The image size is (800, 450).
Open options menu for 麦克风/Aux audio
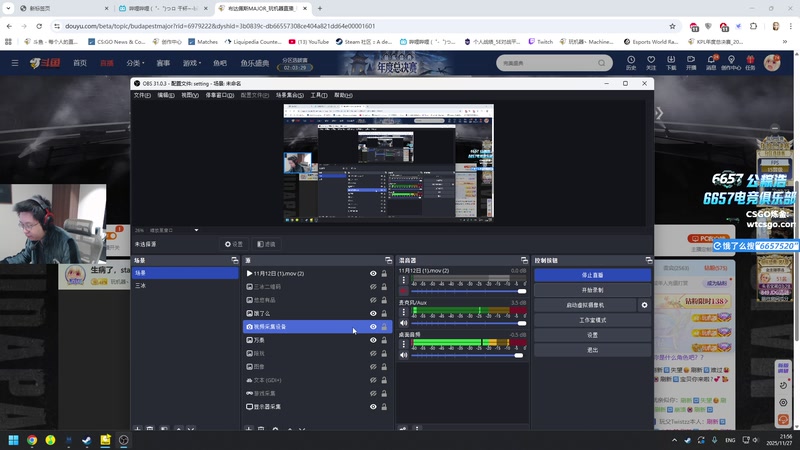coord(404,312)
